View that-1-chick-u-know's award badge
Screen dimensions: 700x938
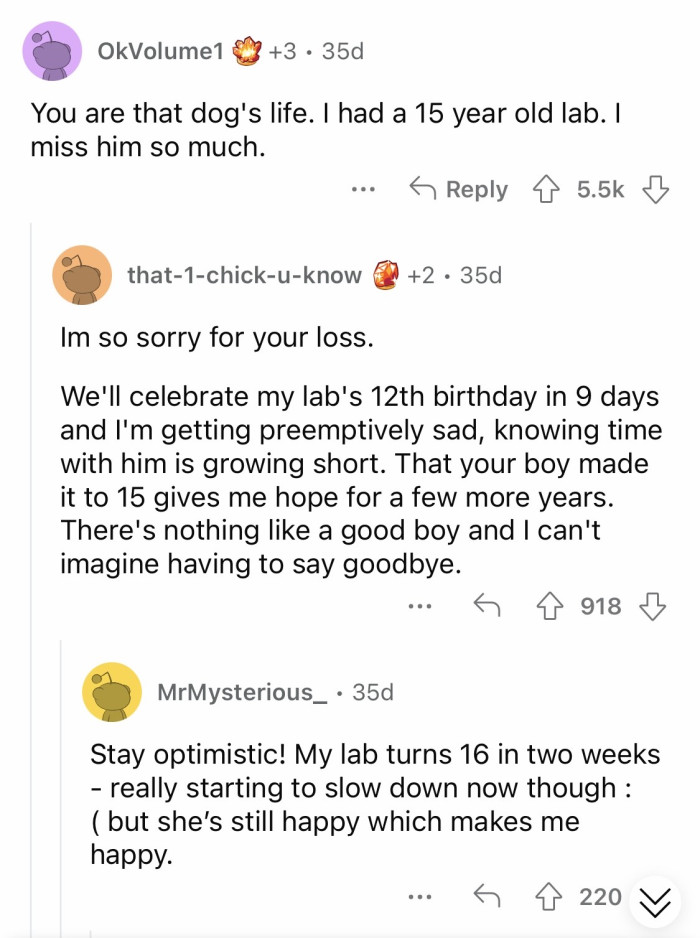387,274
